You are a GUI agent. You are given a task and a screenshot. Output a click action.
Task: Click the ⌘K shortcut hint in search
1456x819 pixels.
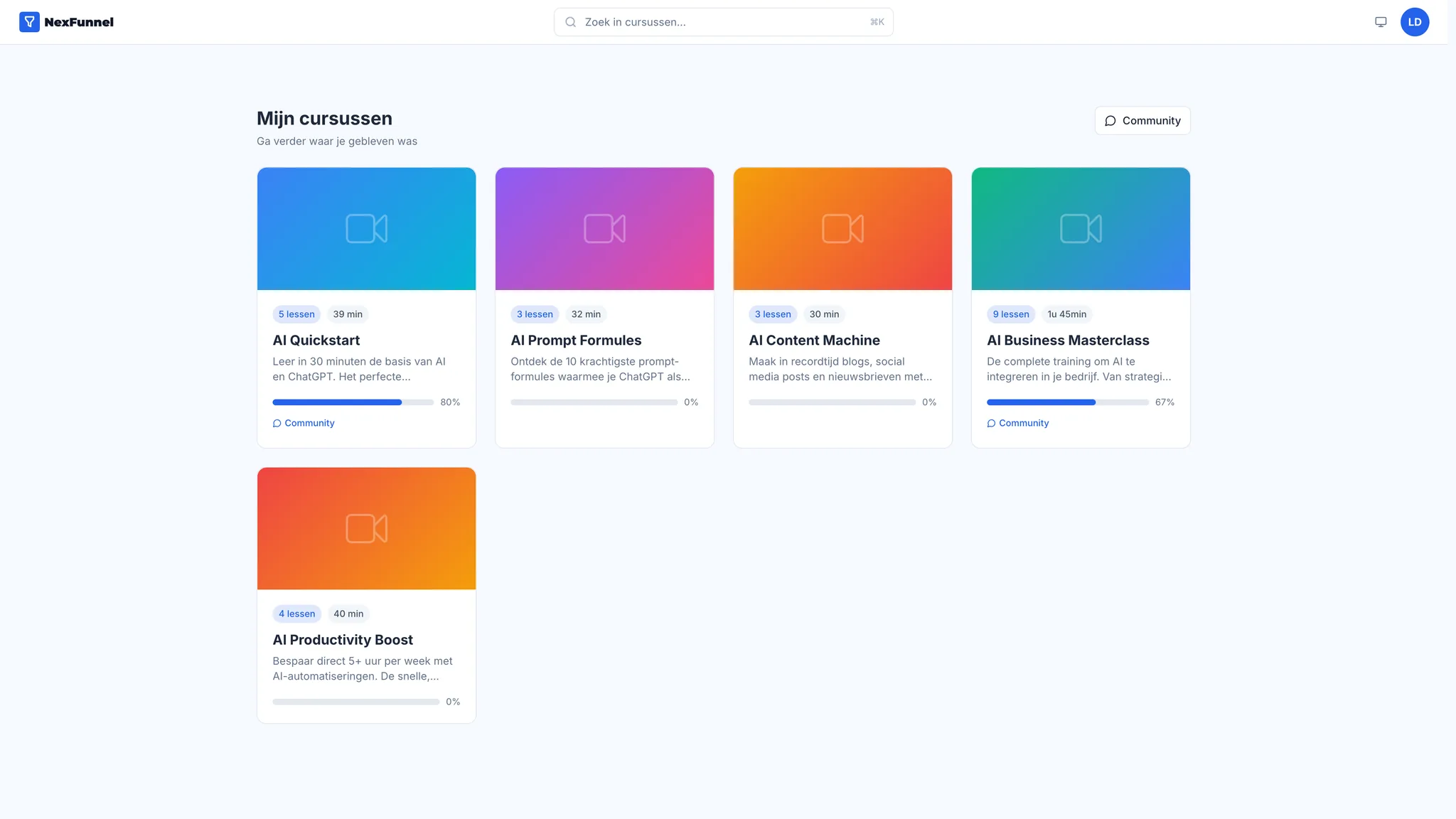pyautogui.click(x=877, y=22)
